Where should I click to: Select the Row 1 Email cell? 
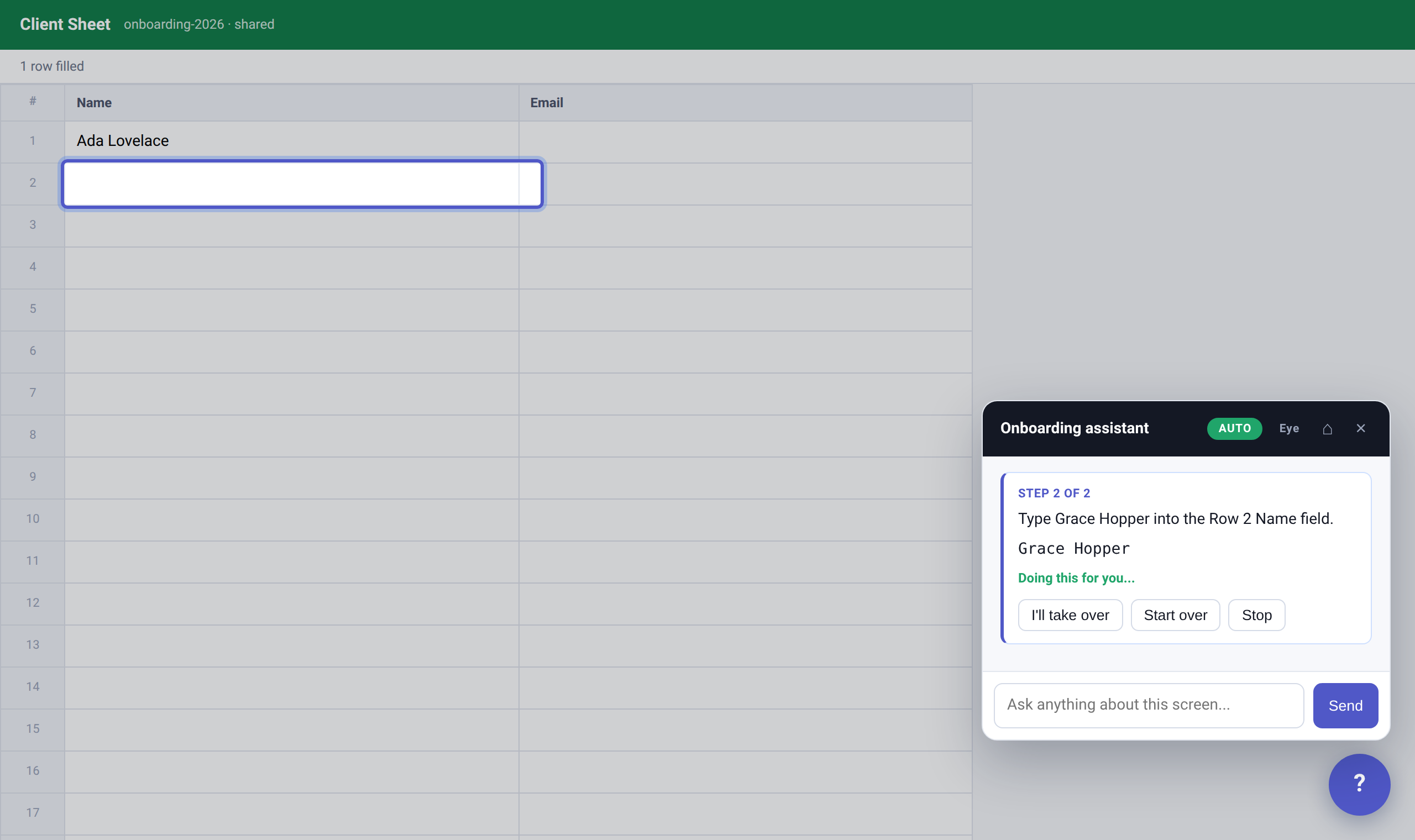(745, 141)
